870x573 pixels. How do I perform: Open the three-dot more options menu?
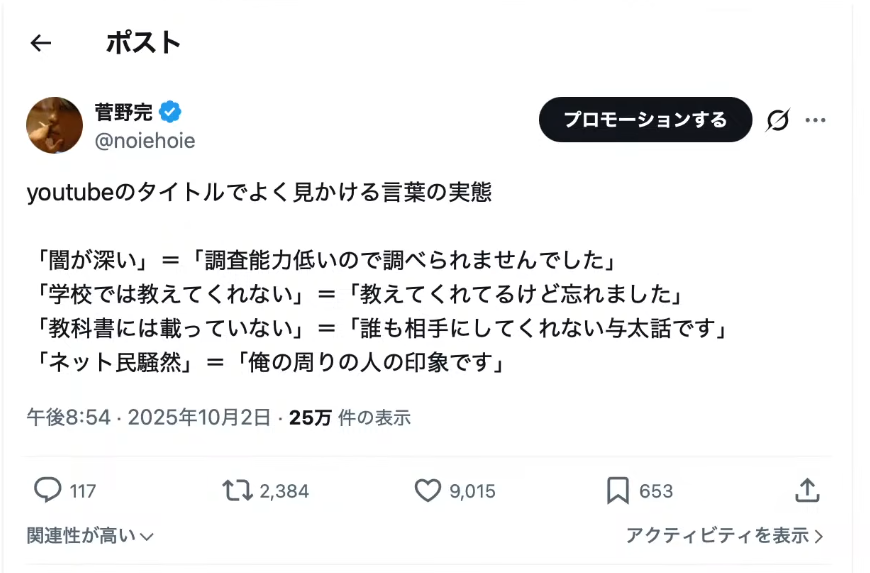pyautogui.click(x=815, y=120)
